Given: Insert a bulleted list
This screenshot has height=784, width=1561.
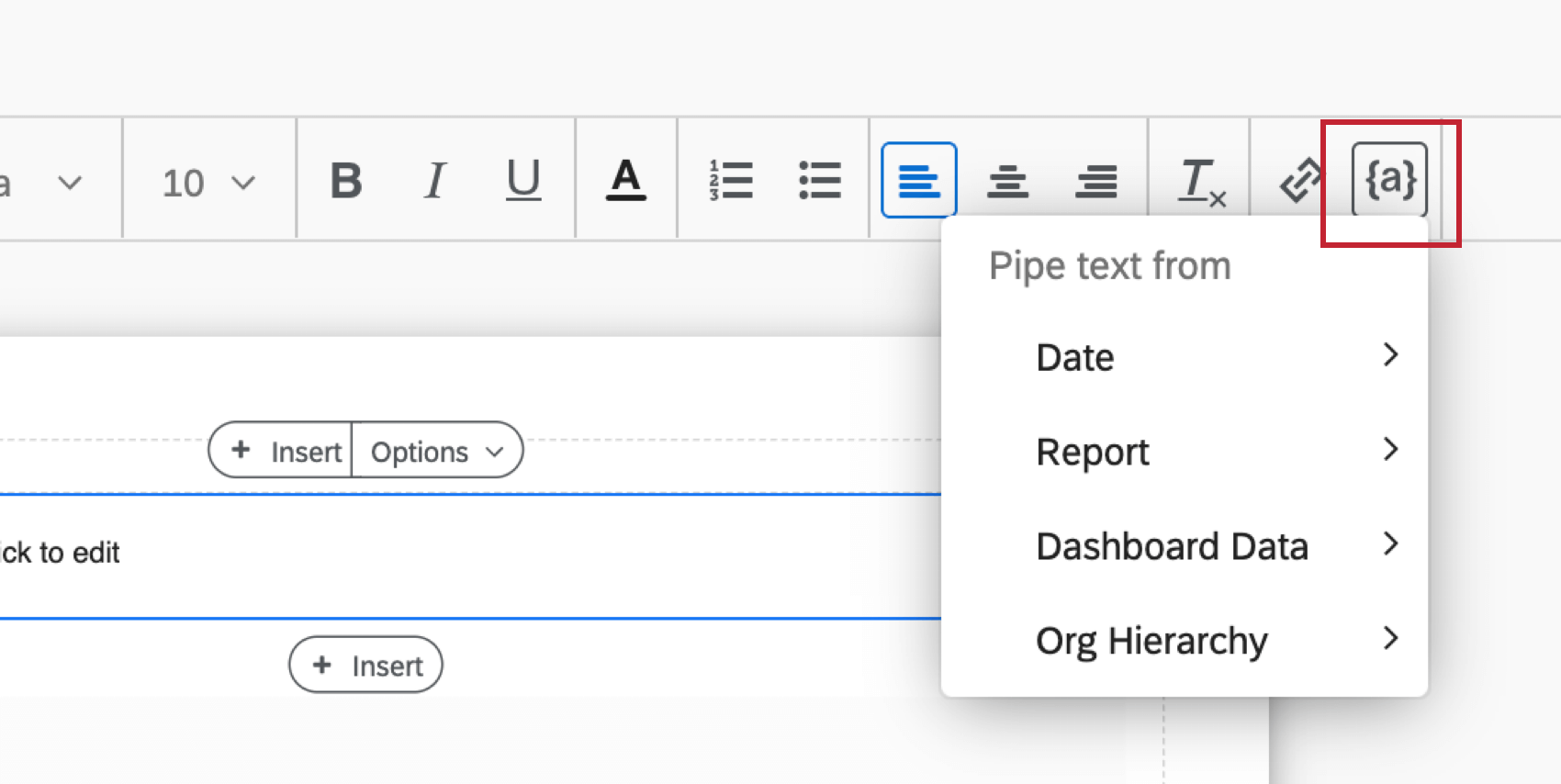Looking at the screenshot, I should 819,180.
